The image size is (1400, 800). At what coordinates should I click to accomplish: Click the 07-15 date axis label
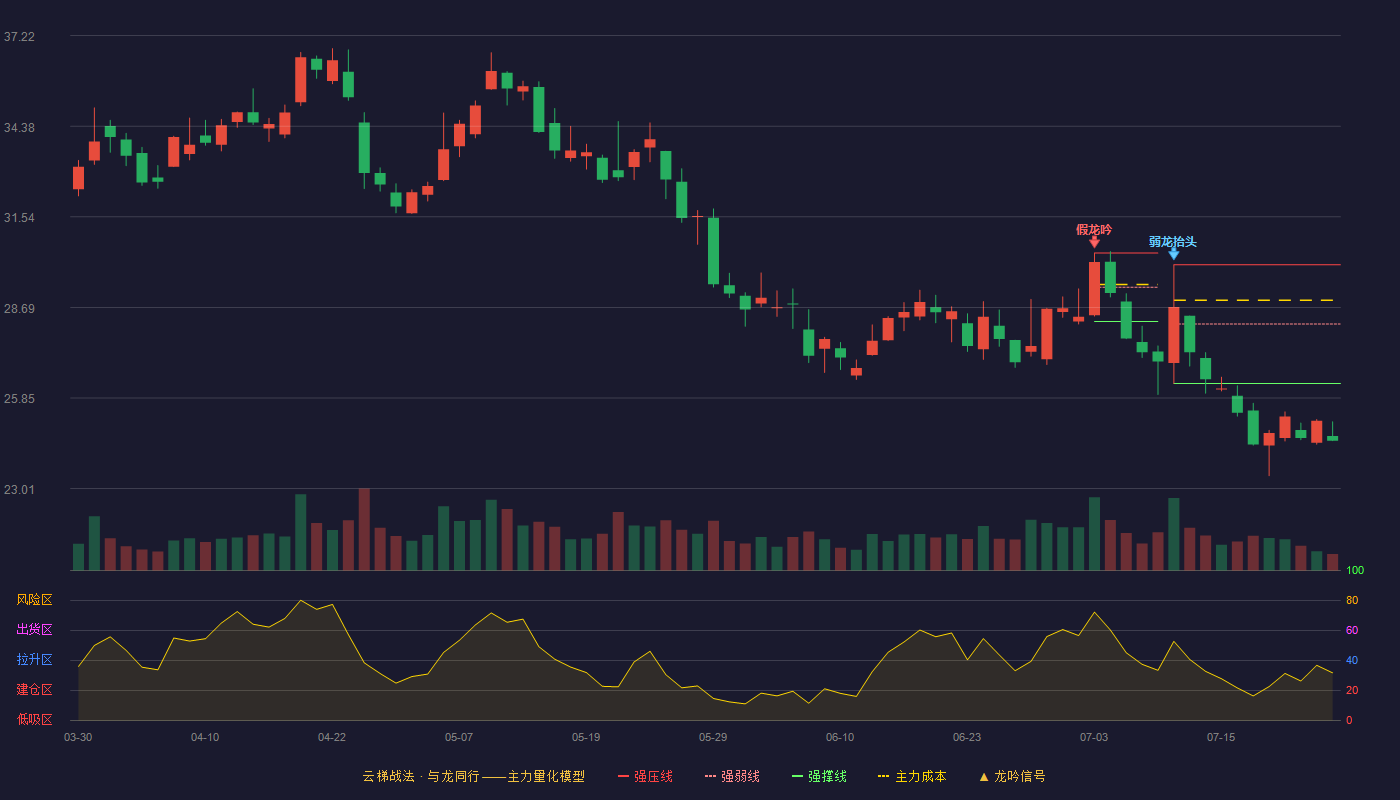(1221, 737)
